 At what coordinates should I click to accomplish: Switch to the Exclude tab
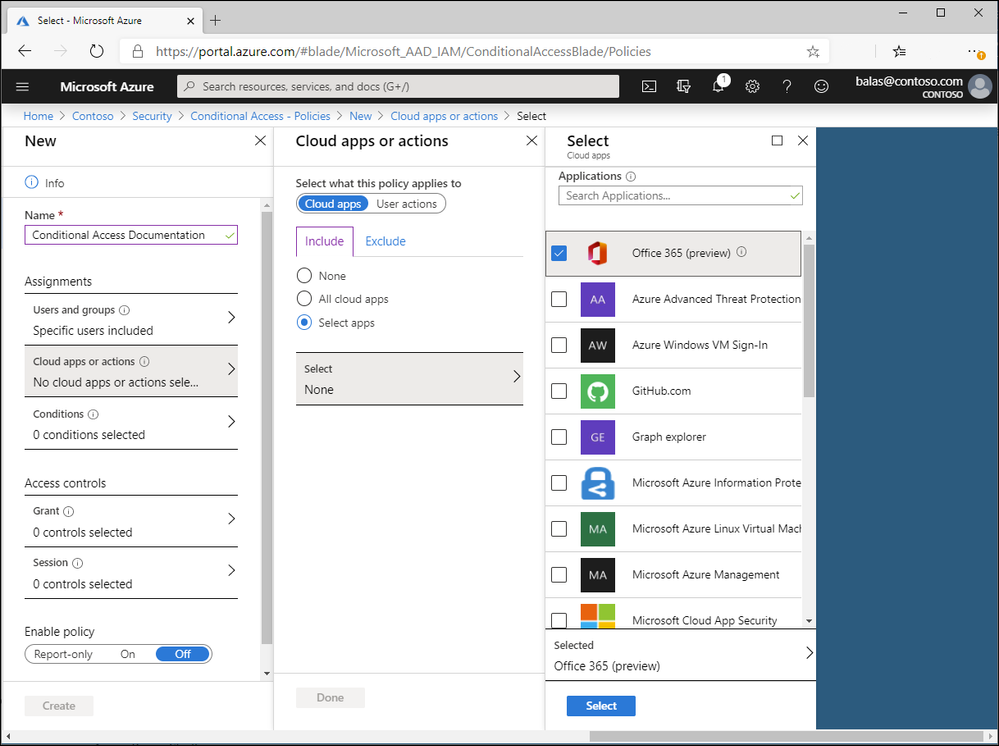(385, 241)
